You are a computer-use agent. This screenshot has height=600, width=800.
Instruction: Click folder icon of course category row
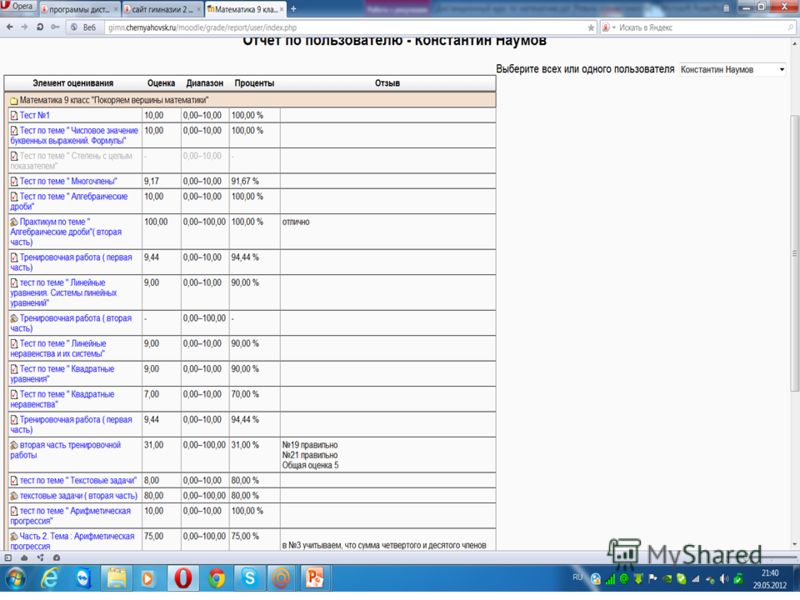pyautogui.click(x=14, y=101)
